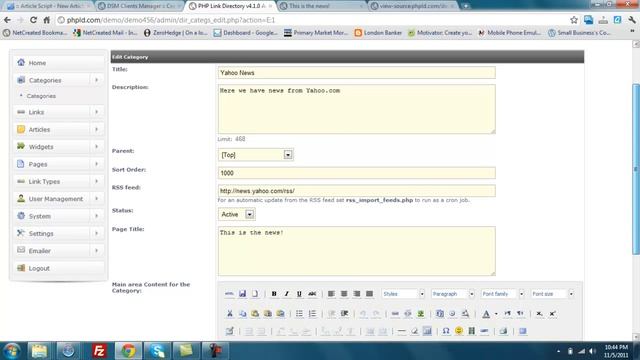640x360 pixels.
Task: Click the RSS feed URL field
Action: point(357,191)
